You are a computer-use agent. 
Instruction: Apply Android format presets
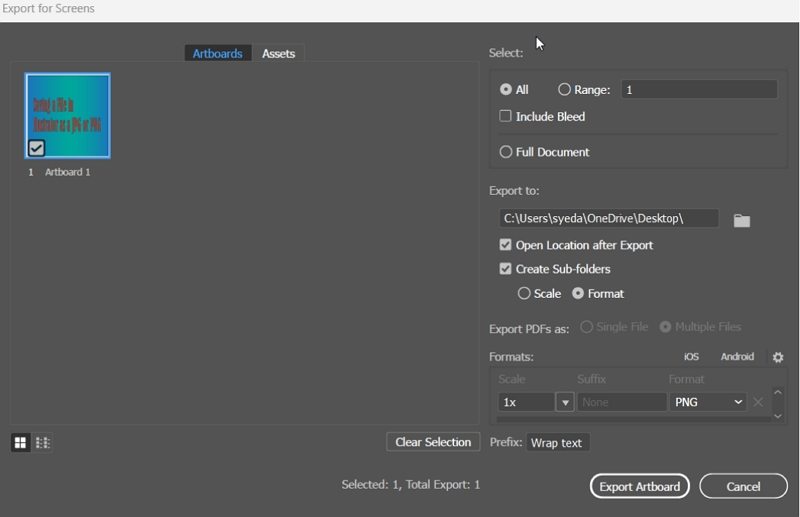point(737,357)
